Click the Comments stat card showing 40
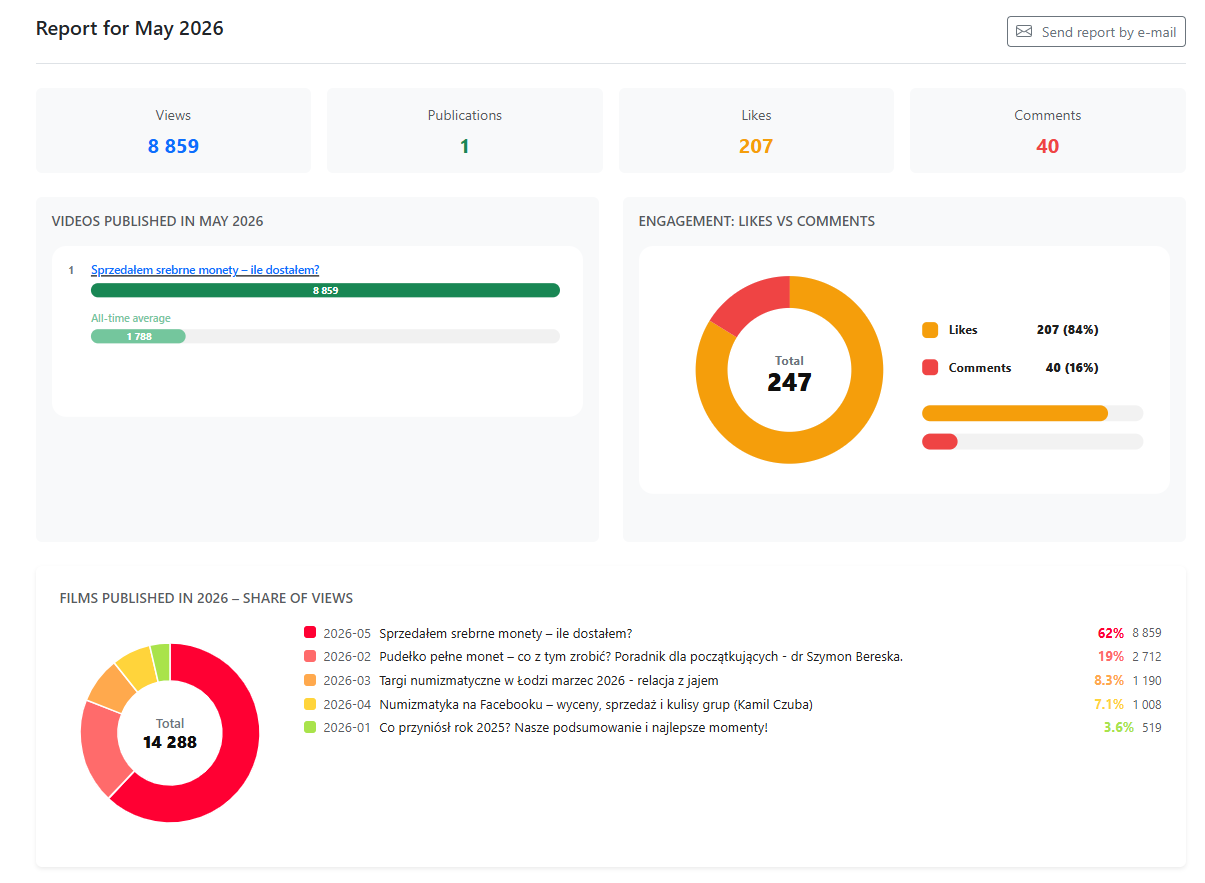Screen dimensions: 1205x883 1048,130
